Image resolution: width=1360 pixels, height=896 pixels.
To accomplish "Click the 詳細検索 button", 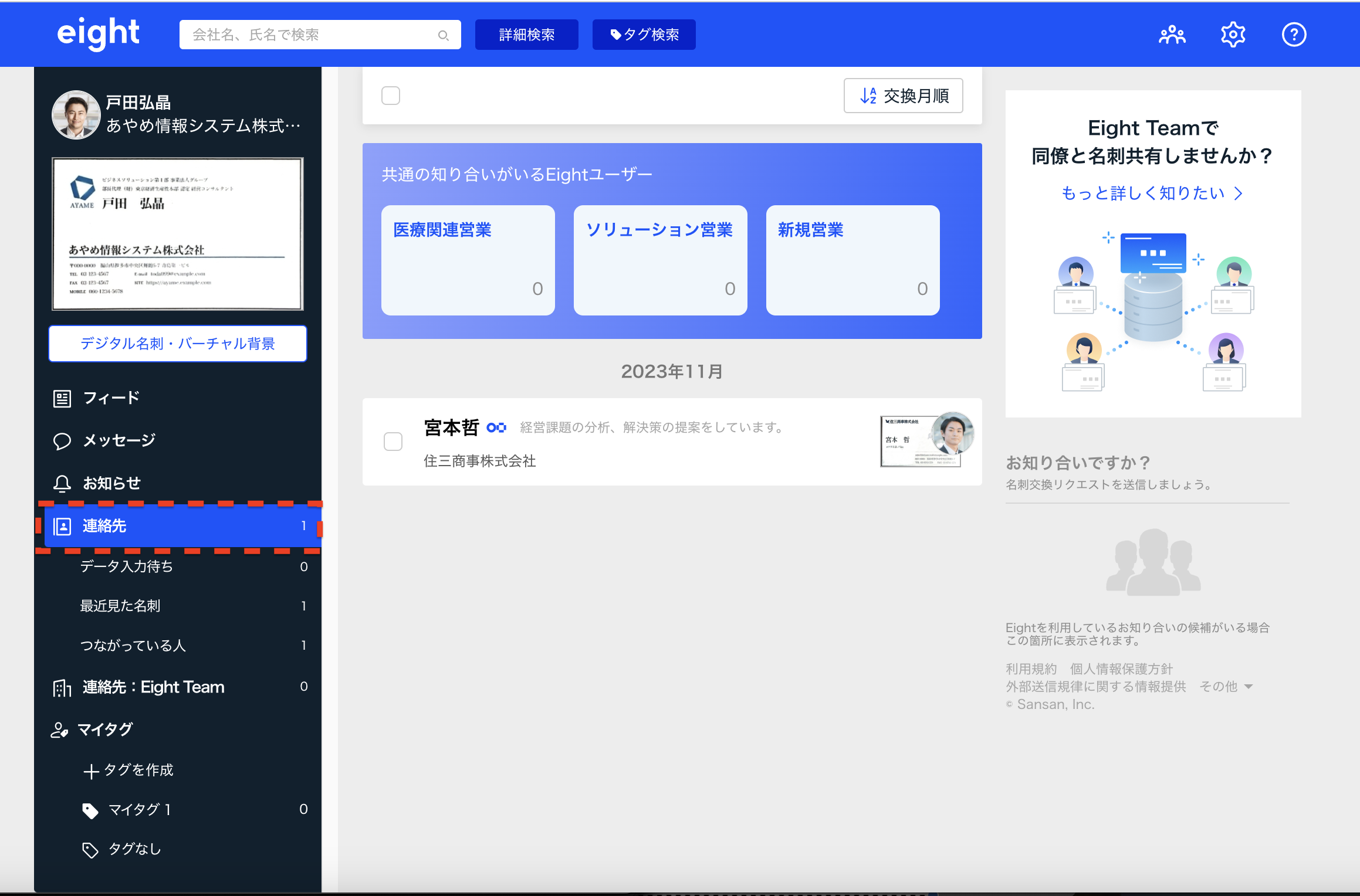I will click(527, 35).
